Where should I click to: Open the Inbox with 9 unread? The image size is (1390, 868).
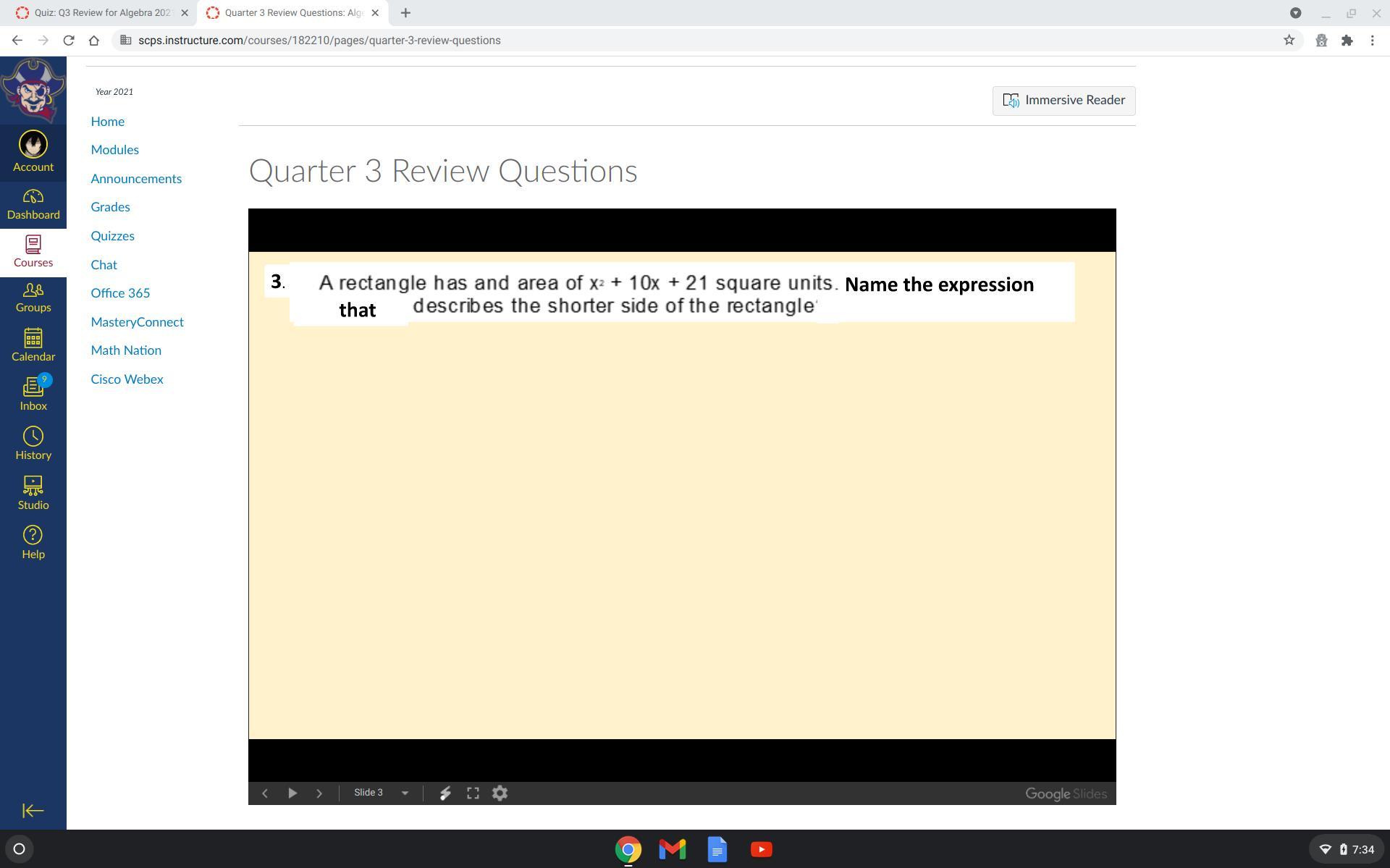tap(33, 394)
